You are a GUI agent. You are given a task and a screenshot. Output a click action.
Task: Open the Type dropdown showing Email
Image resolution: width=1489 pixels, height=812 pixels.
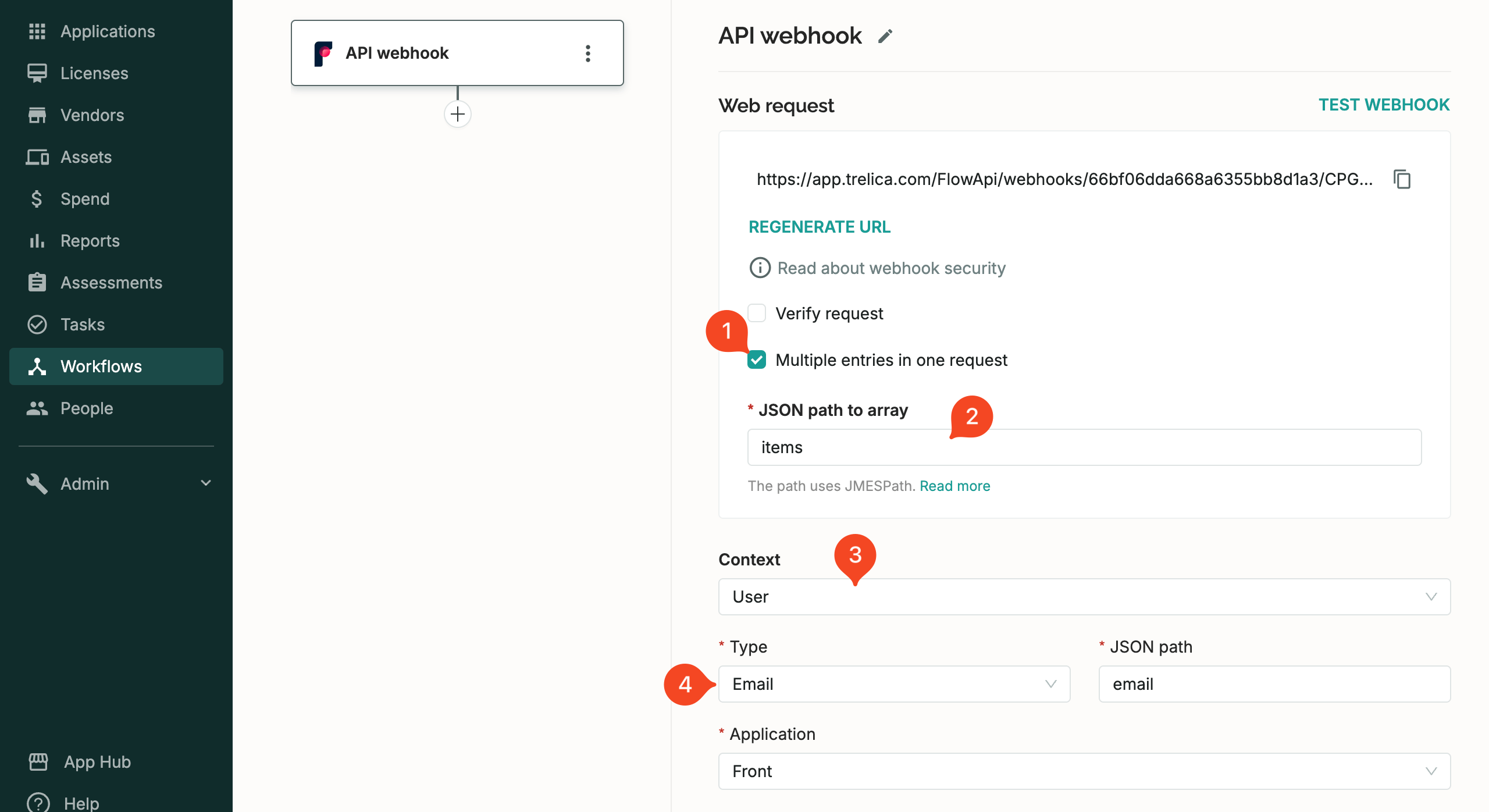[x=894, y=684]
